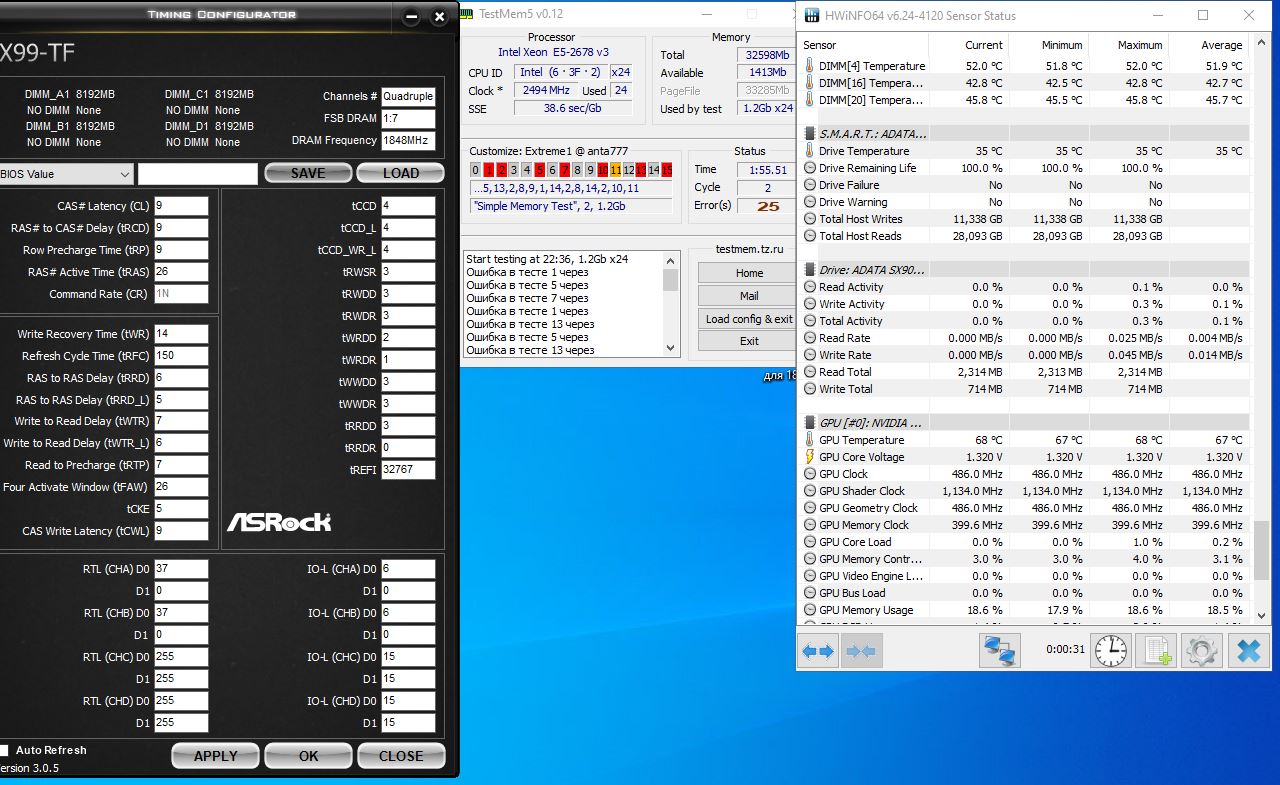
Task: Click the TestMem5 title bar app icon
Action: 467,15
